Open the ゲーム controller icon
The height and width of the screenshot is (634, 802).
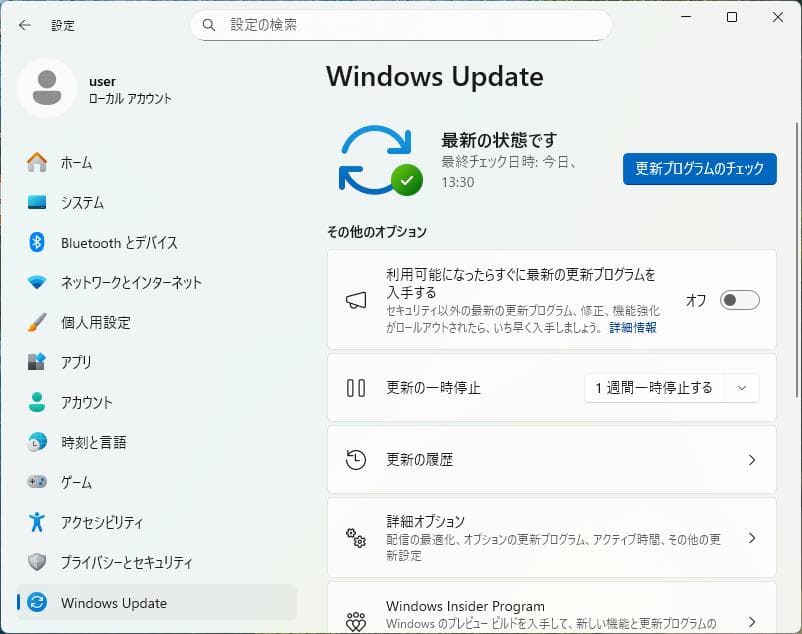[x=39, y=483]
